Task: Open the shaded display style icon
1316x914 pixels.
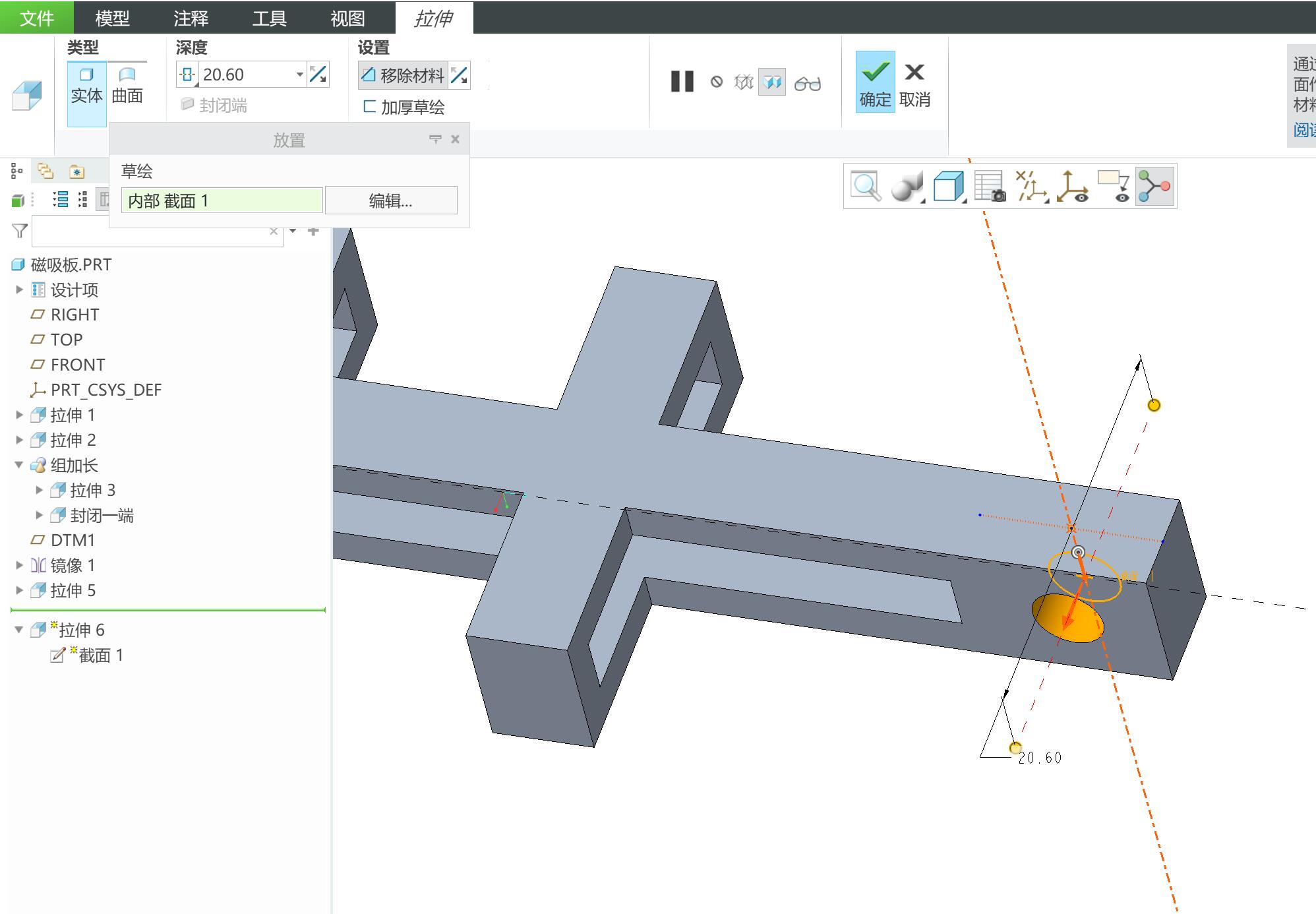Action: click(x=907, y=186)
